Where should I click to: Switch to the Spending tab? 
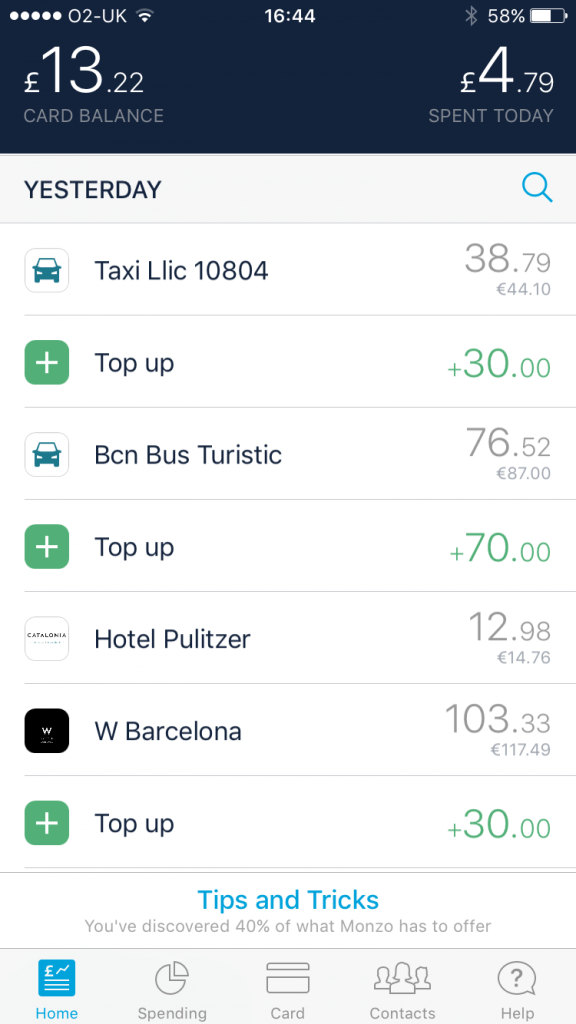pos(172,990)
